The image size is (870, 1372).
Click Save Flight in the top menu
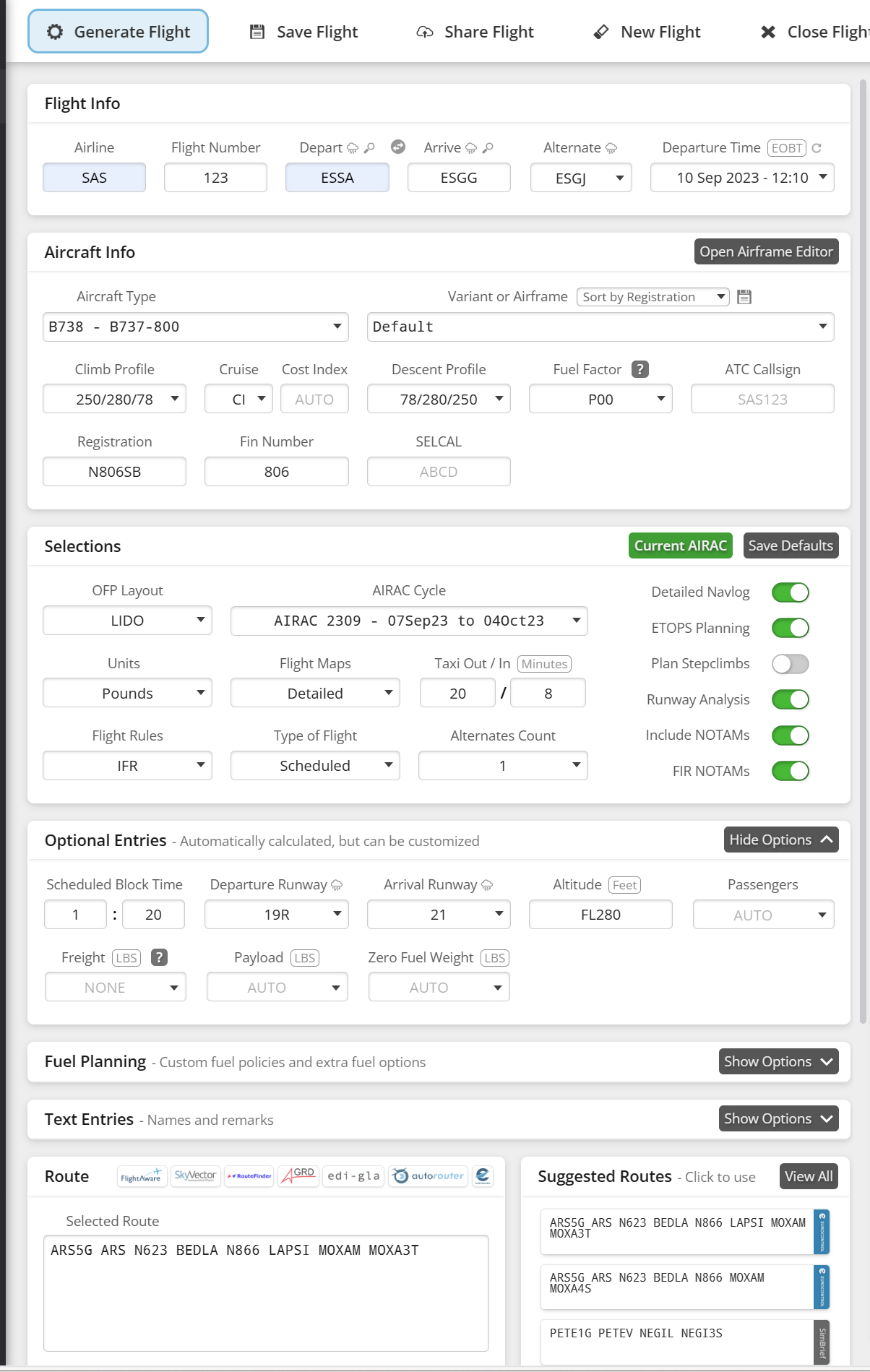(x=303, y=32)
